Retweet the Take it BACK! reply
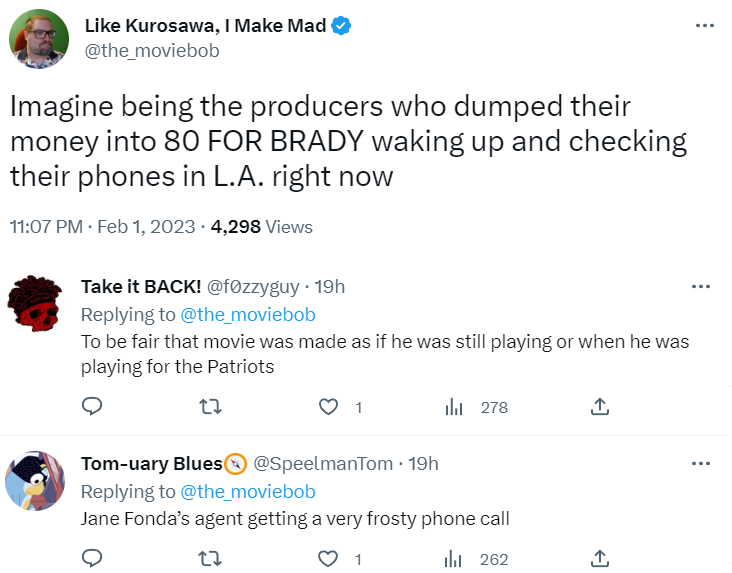 [x=210, y=407]
